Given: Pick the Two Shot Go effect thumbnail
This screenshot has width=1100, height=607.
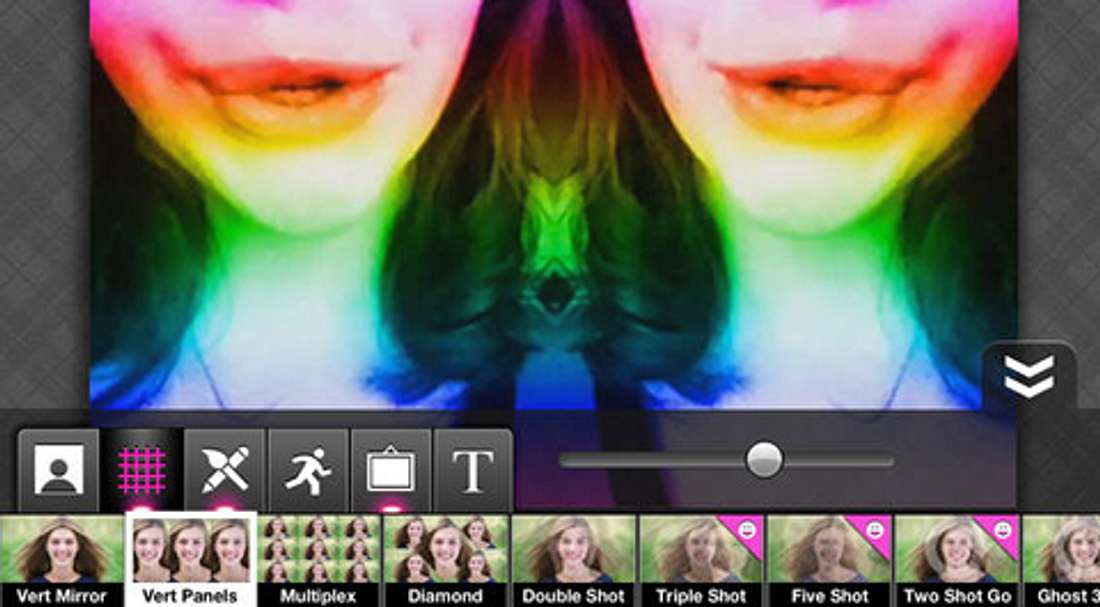Looking at the screenshot, I should pos(957,561).
